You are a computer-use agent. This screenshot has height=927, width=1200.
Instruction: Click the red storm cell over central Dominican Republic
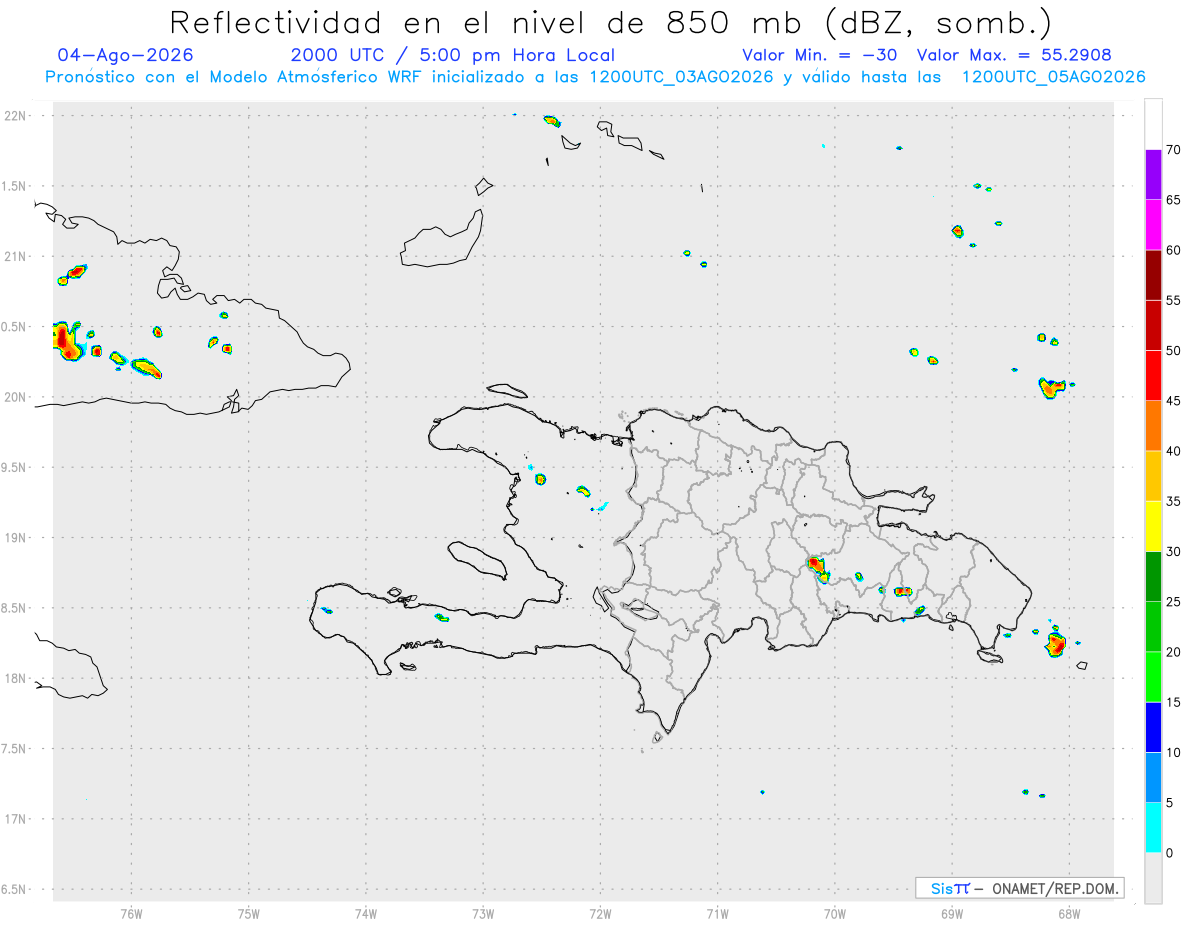pos(817,568)
